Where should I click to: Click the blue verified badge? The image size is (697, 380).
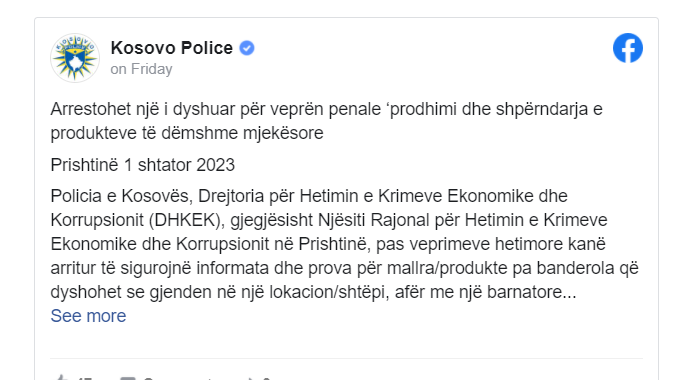247,48
